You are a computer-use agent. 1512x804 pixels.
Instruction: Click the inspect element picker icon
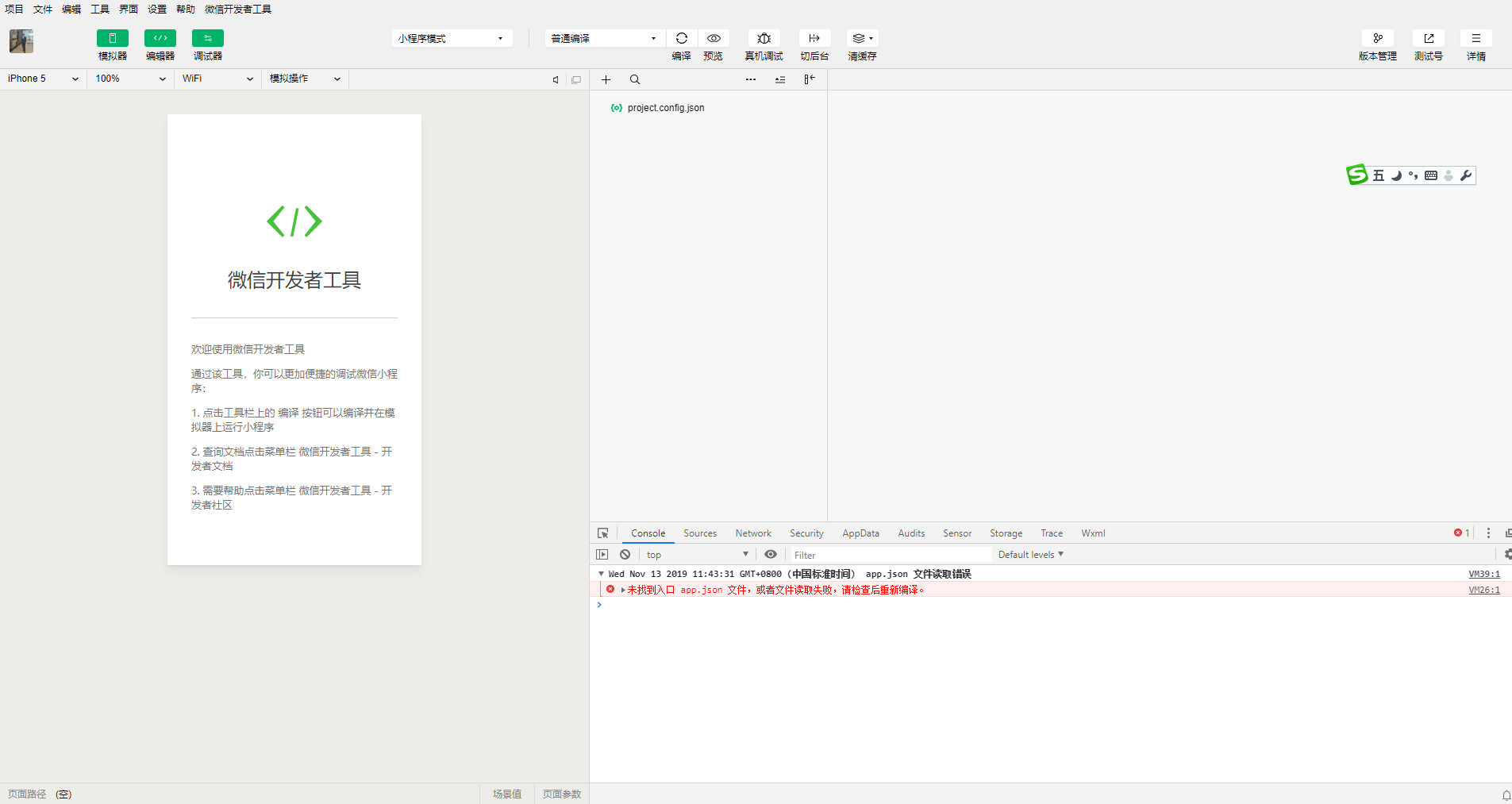click(x=603, y=533)
